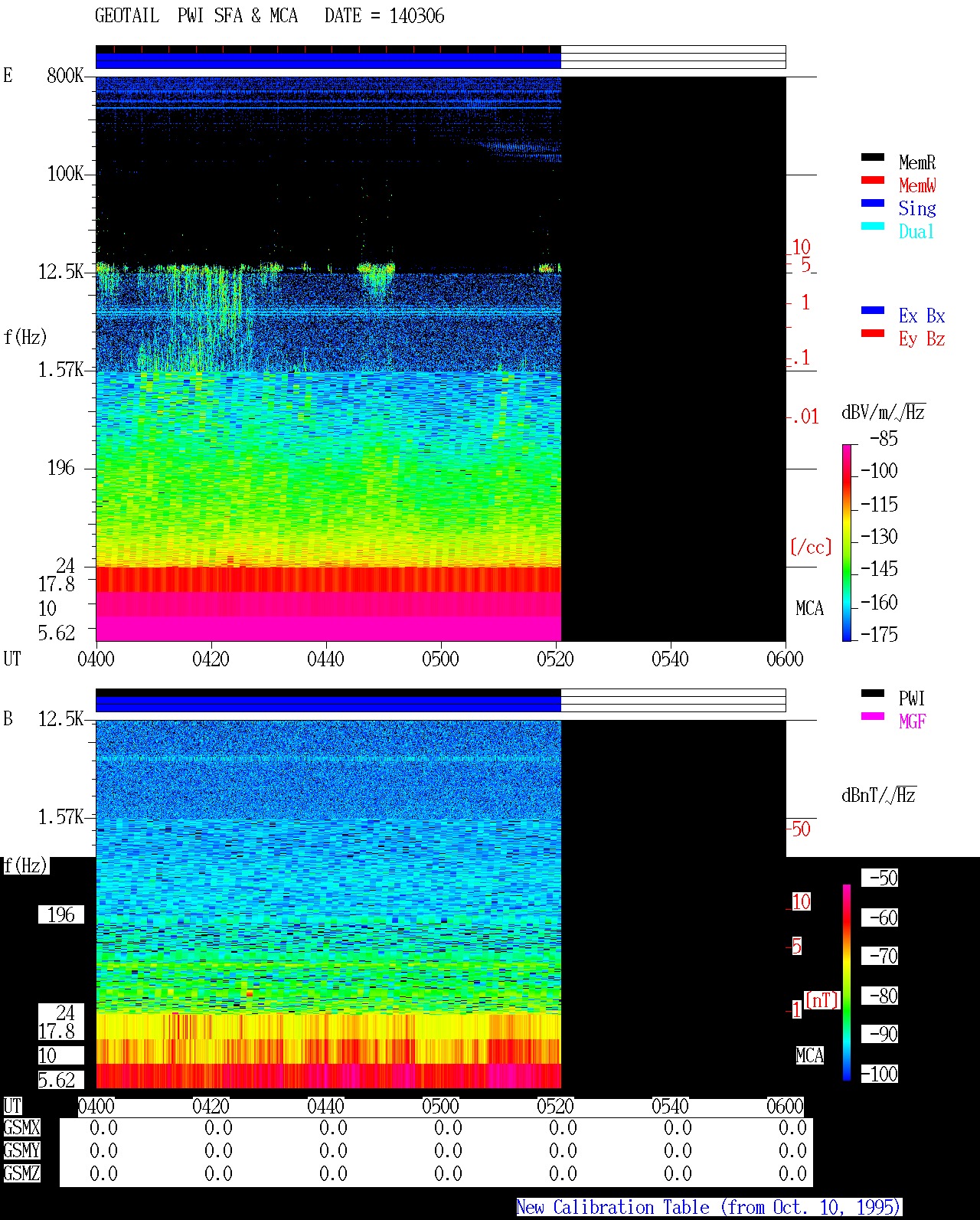980x1220 pixels.
Task: Click the 0500 UT label under the B panel
Action: click(x=440, y=1106)
